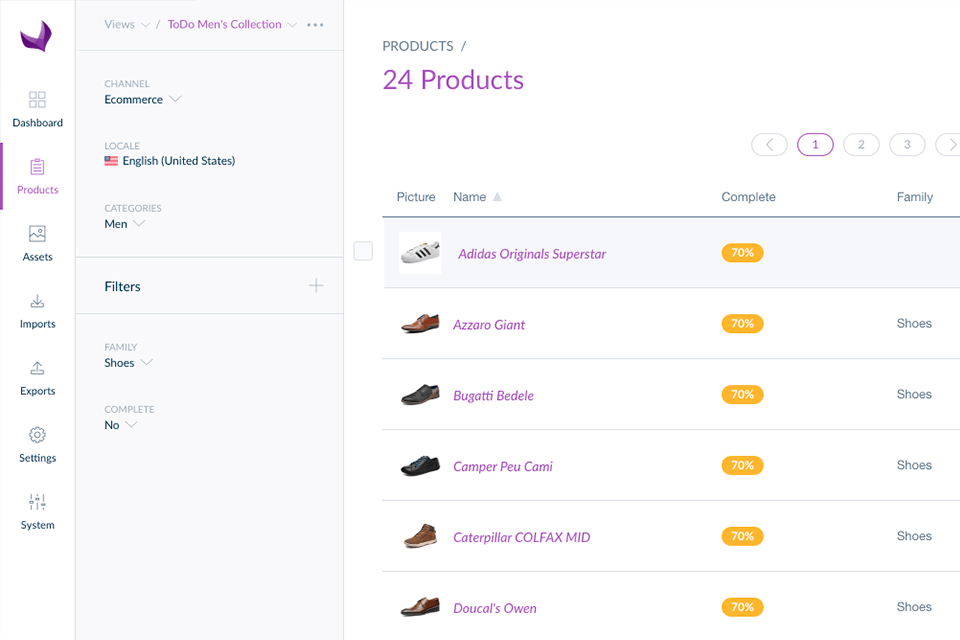
Task: Click 70% badge for Caterpillar COLFAX MID
Action: point(742,536)
